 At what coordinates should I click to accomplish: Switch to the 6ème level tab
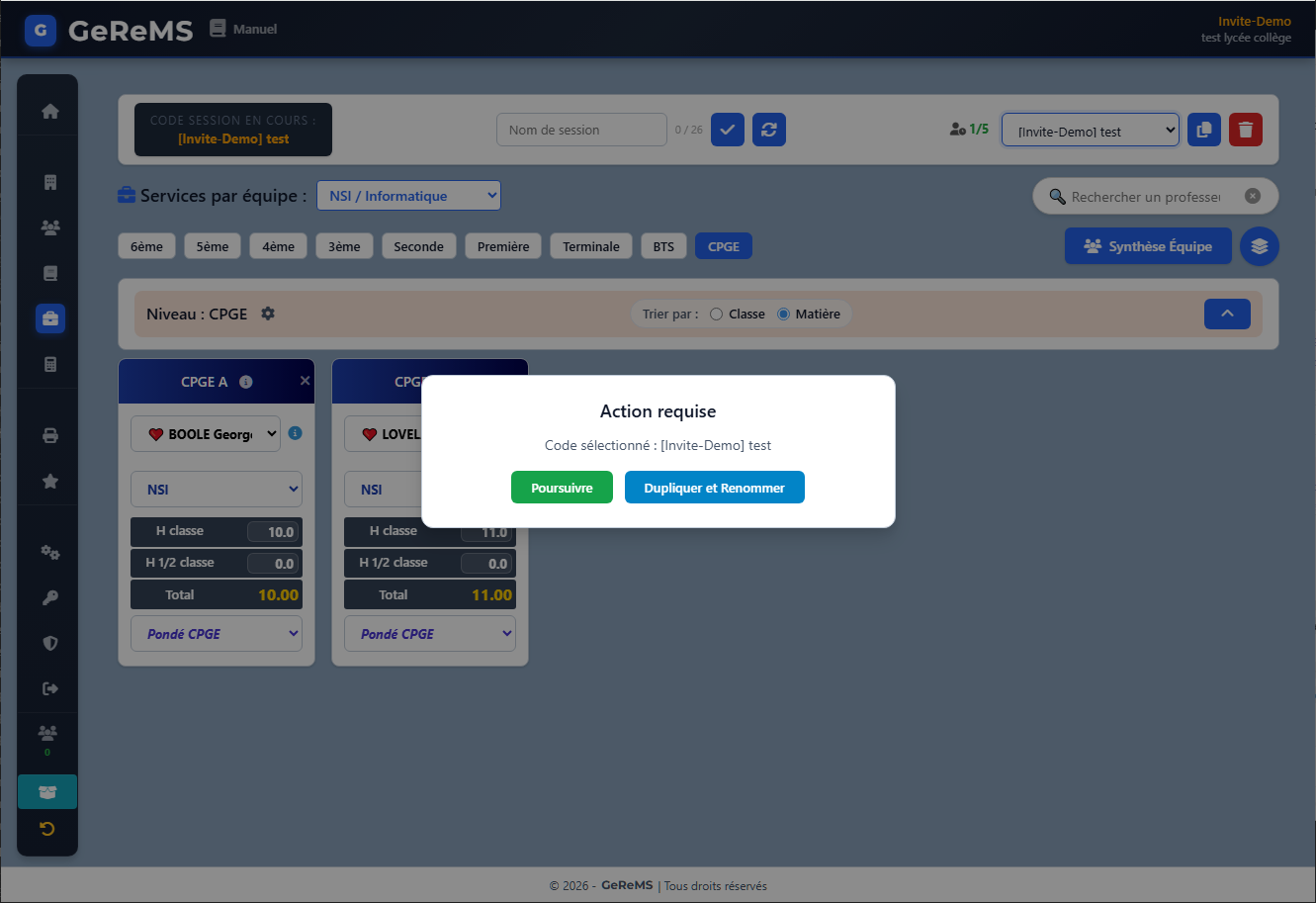(x=146, y=246)
